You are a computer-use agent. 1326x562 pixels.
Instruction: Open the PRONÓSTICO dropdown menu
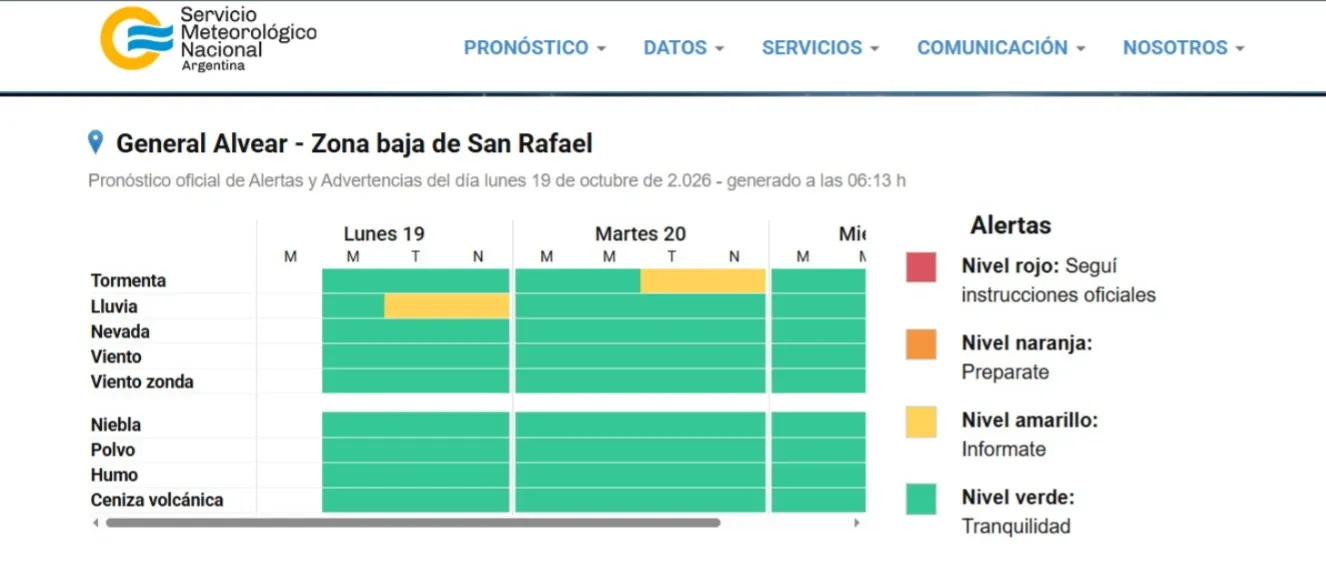tap(535, 48)
